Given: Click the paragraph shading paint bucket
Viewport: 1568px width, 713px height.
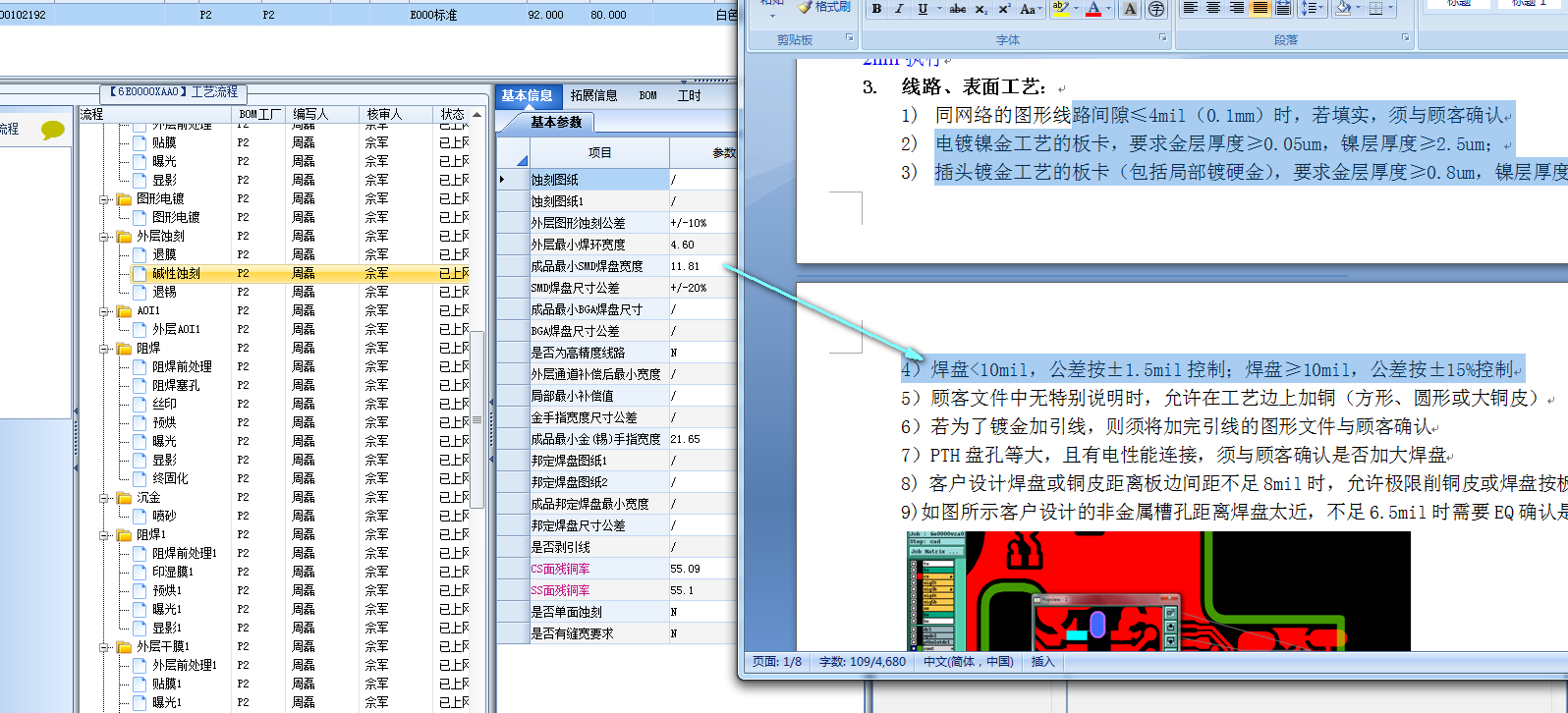Looking at the screenshot, I should 1343,8.
